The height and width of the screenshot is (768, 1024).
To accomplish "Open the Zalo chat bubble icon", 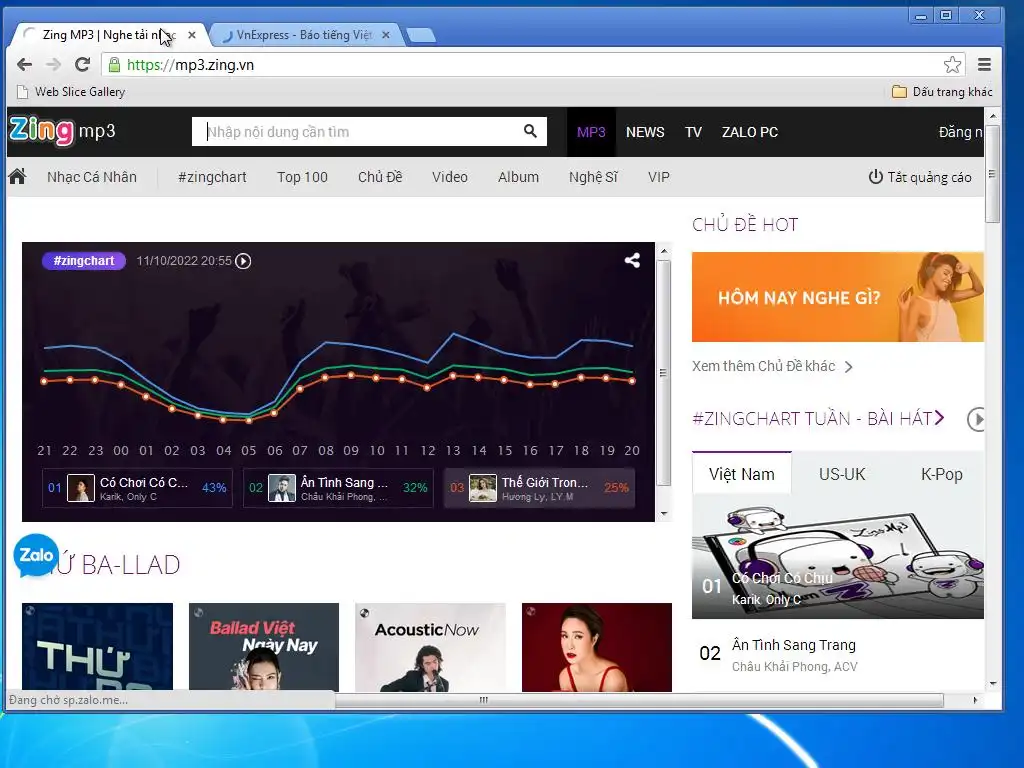I will 36,556.
